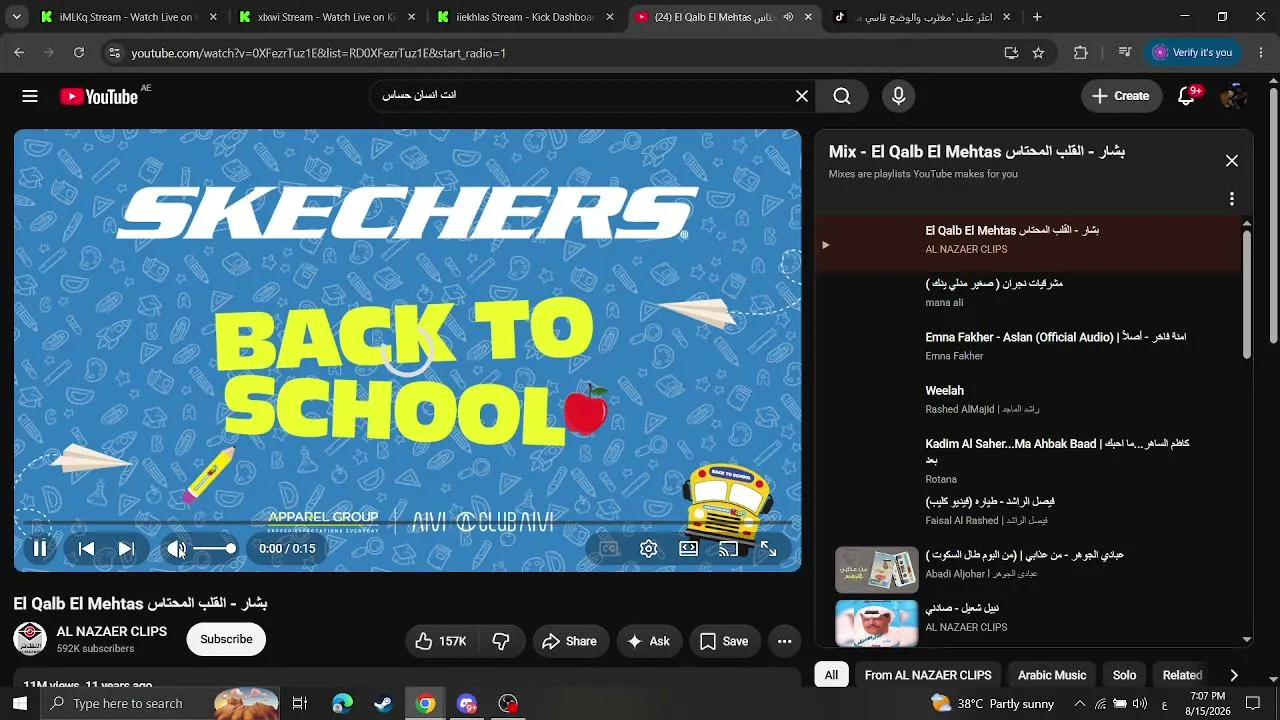Play Weelah by Rashed AlMajid
Image resolution: width=1280 pixels, height=720 pixels.
[x=1028, y=402]
